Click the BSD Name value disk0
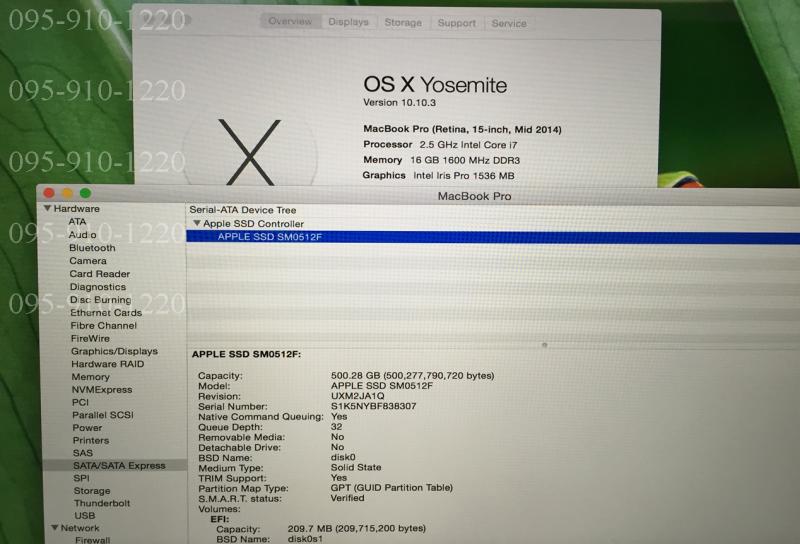 [343, 457]
